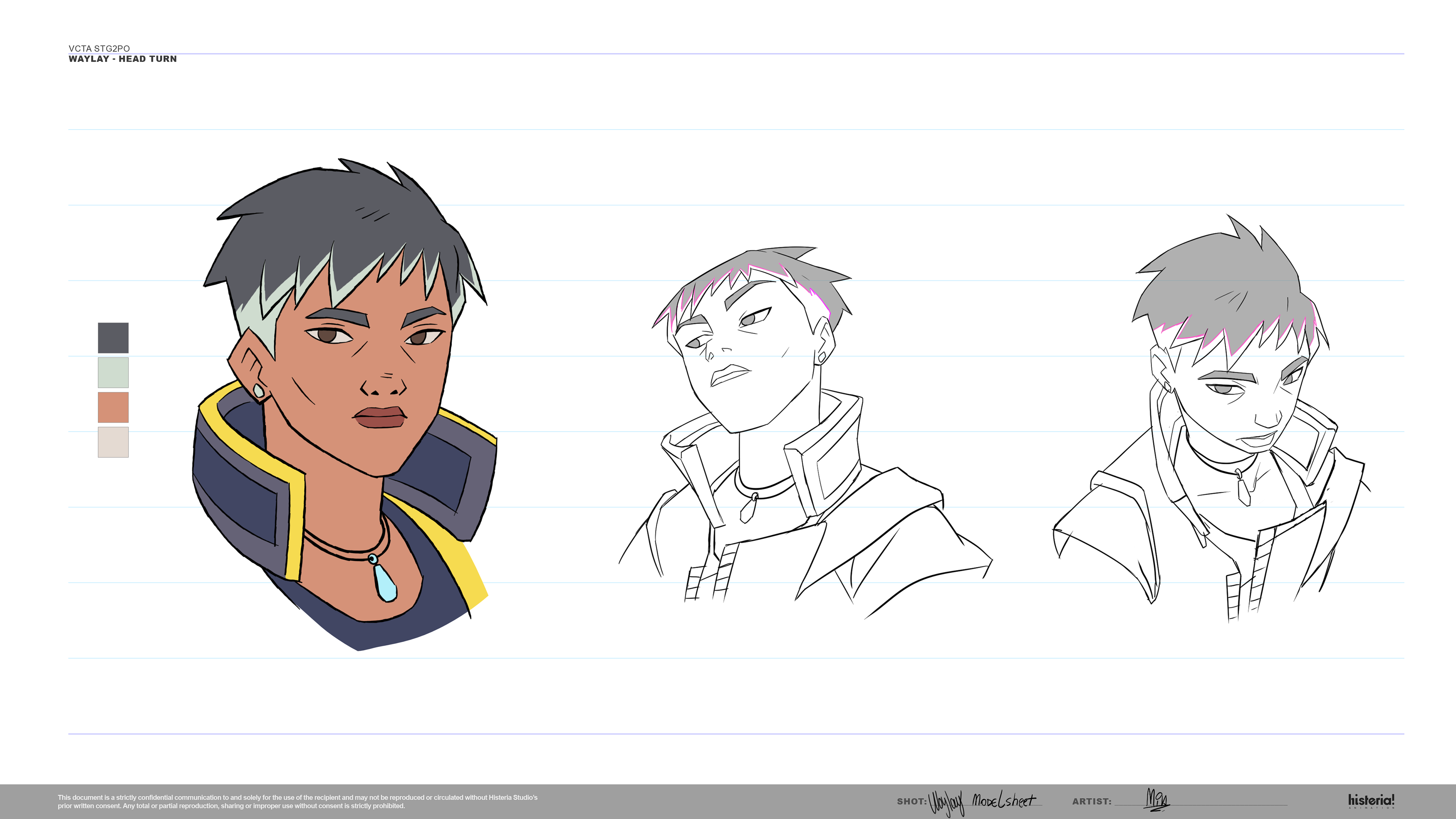Select the pale green highlight swatch

[113, 372]
